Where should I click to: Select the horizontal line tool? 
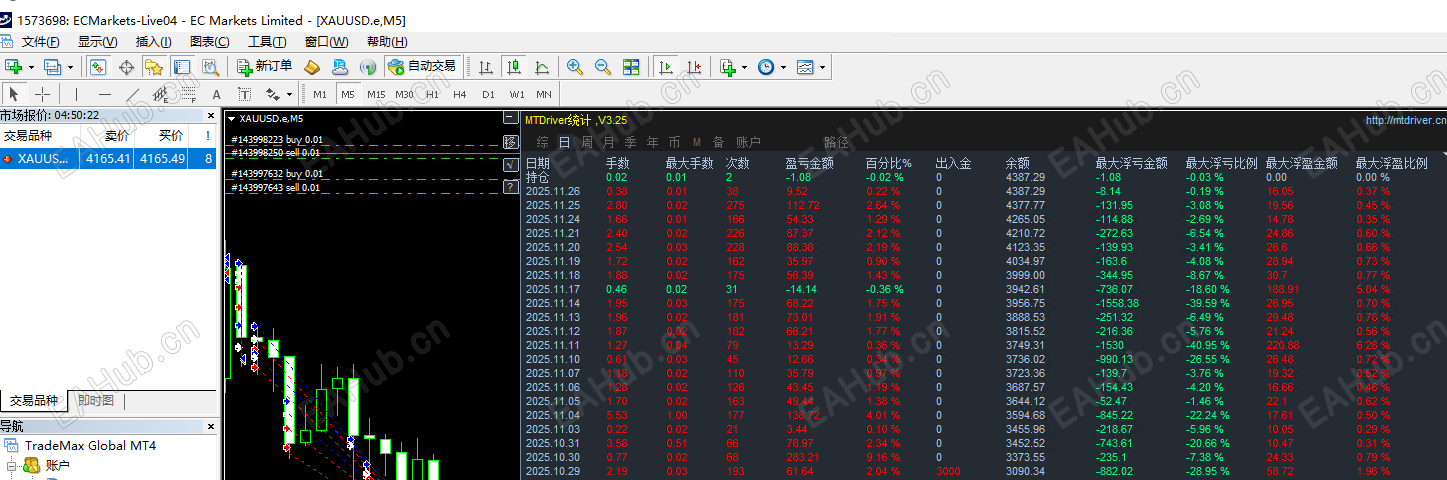[x=104, y=94]
